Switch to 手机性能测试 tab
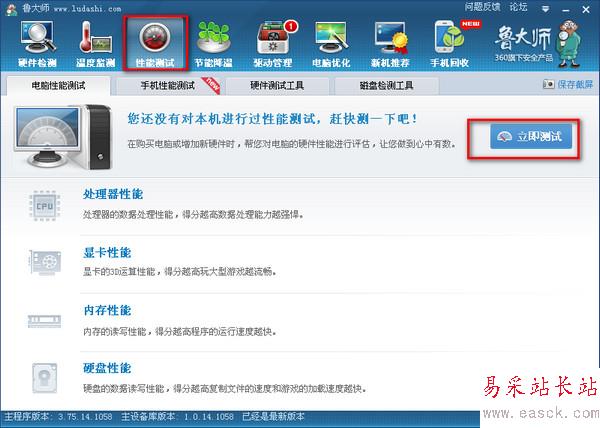 [x=168, y=85]
